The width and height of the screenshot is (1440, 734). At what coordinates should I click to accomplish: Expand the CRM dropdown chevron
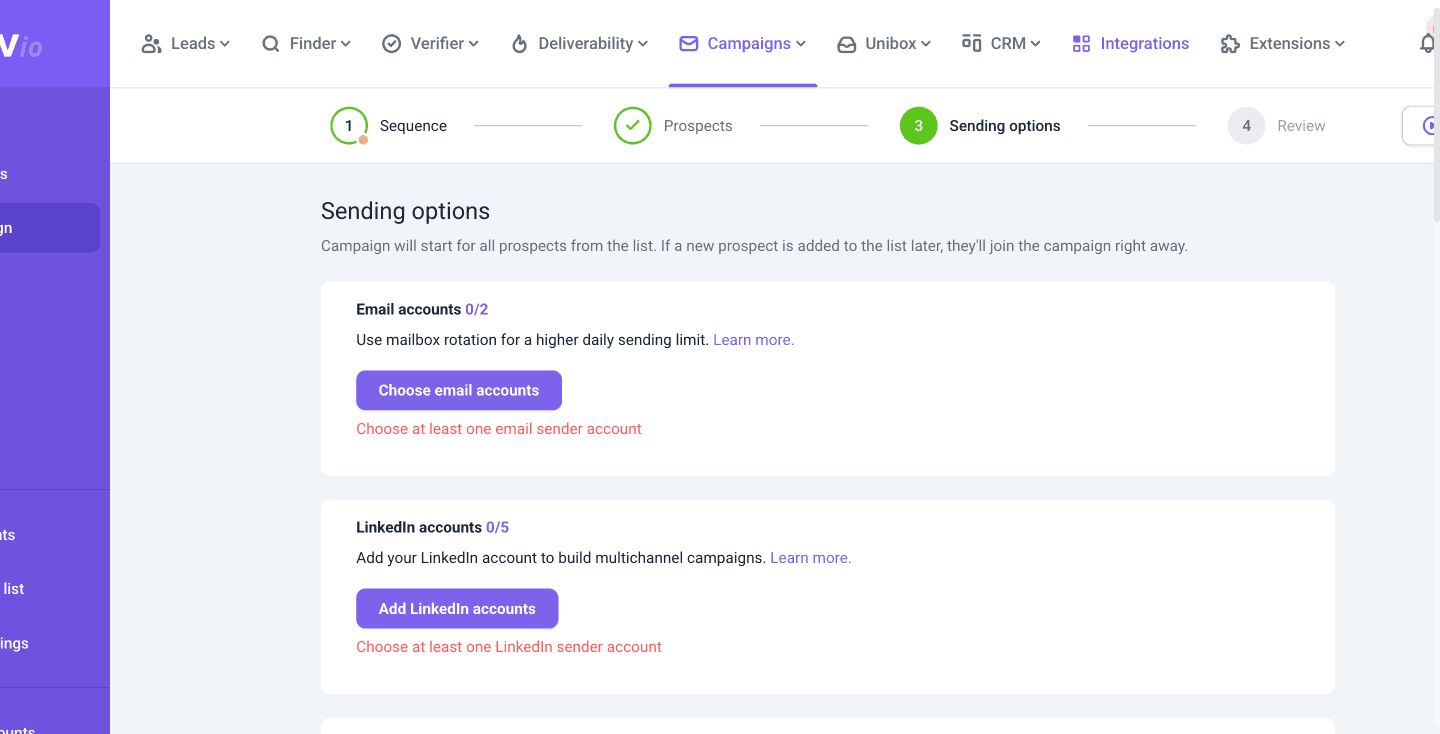[x=1036, y=44]
